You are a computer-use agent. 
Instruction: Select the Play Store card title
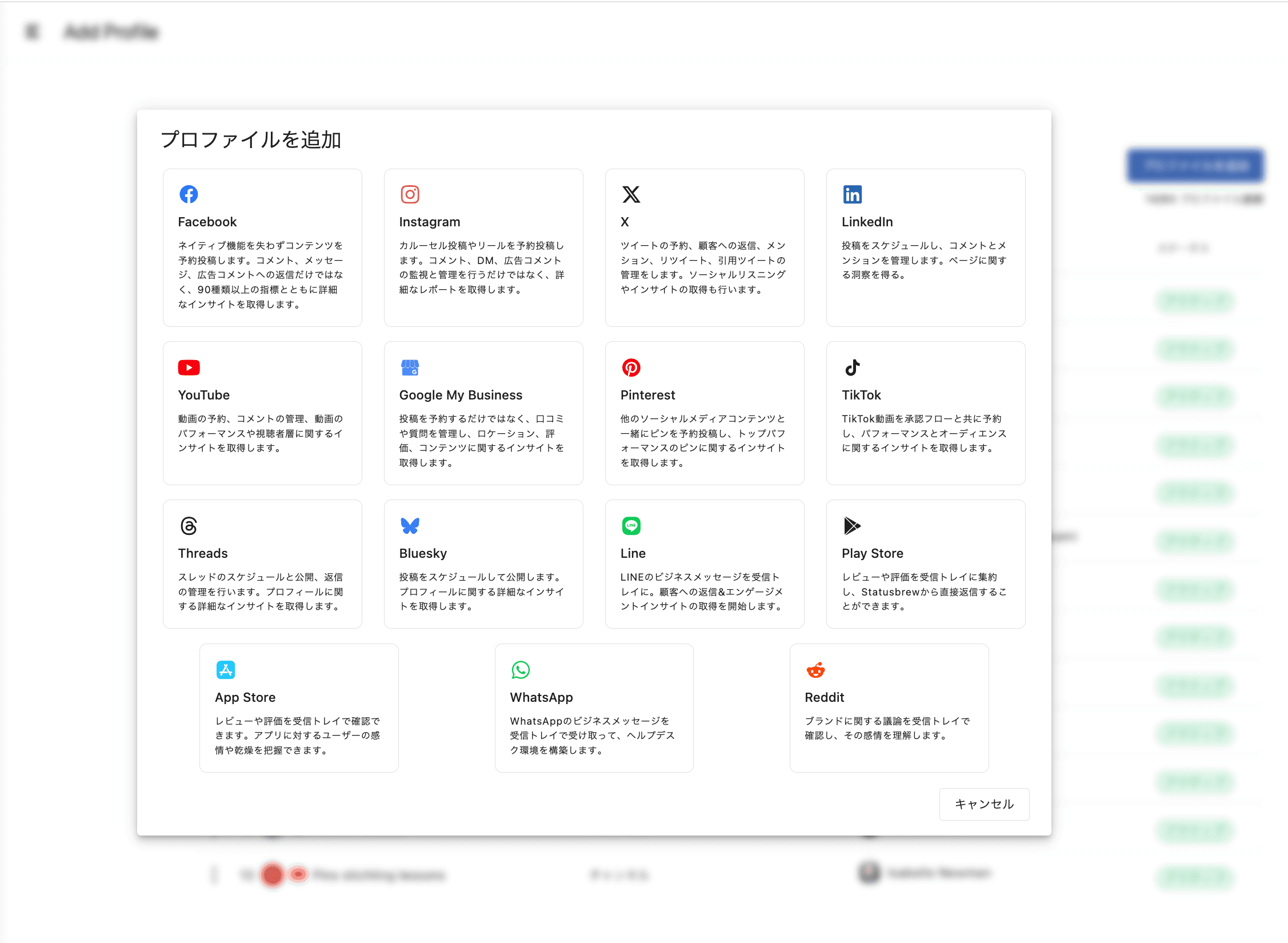872,553
